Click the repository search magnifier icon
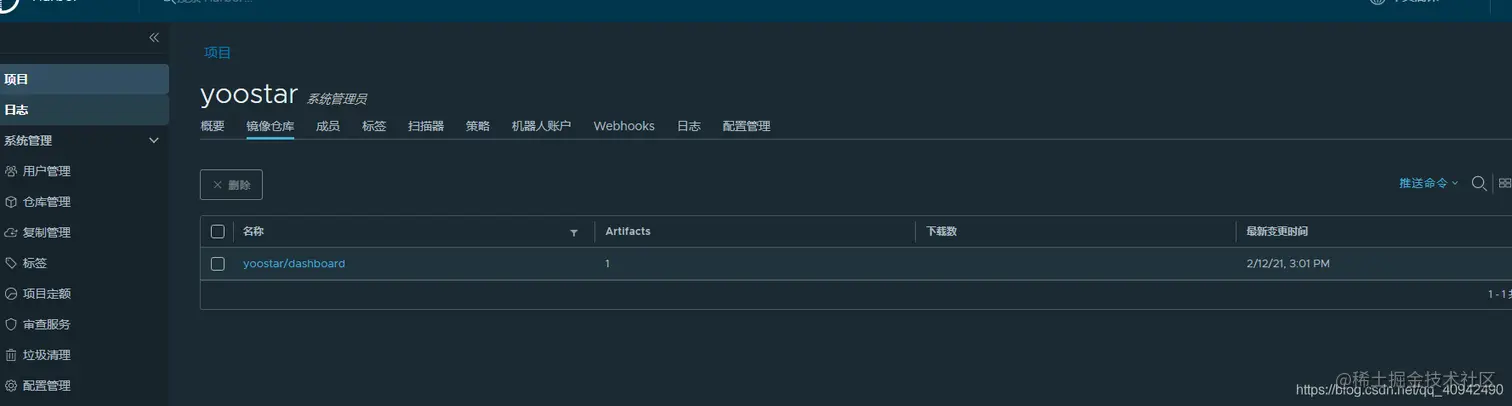 point(1479,183)
